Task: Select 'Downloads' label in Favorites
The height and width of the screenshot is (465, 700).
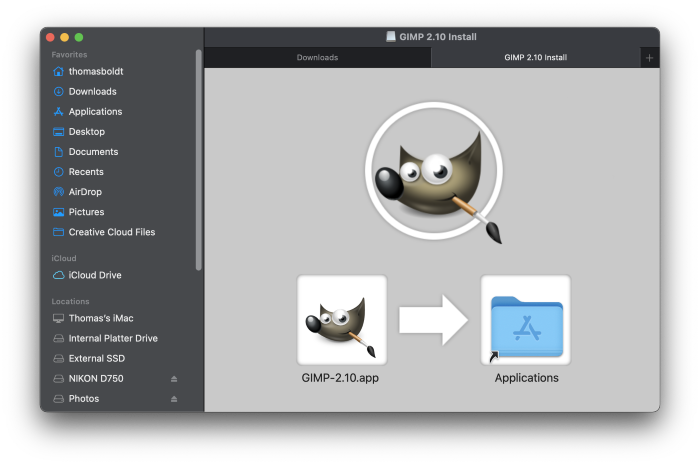Action: tap(92, 91)
